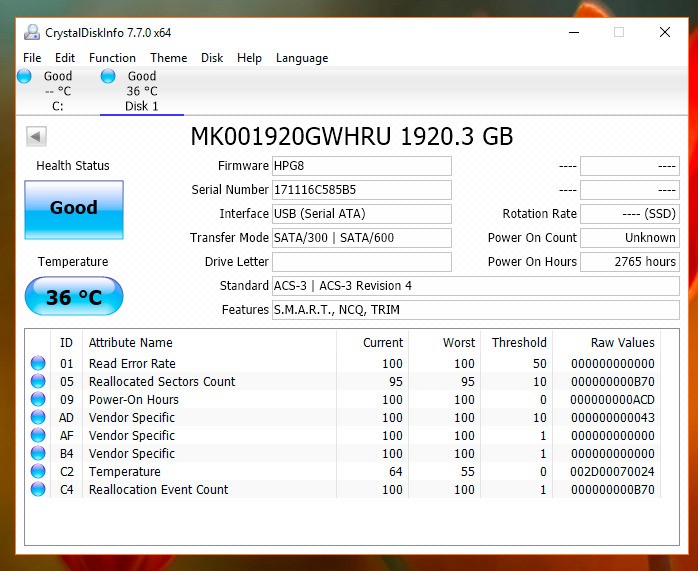The height and width of the screenshot is (571, 698).
Task: Click the status orb for Temperature attribute row
Action: point(38,472)
